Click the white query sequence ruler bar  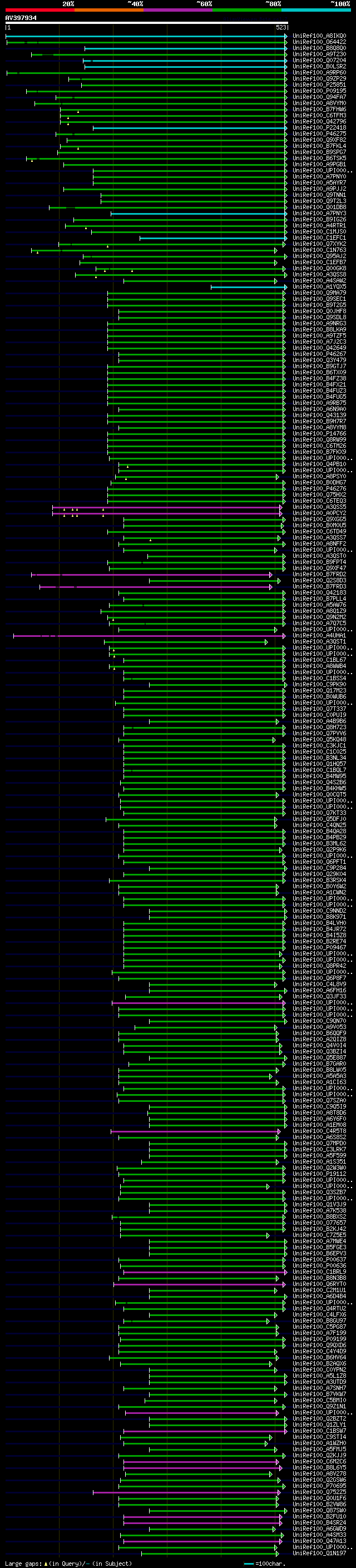[x=147, y=23]
